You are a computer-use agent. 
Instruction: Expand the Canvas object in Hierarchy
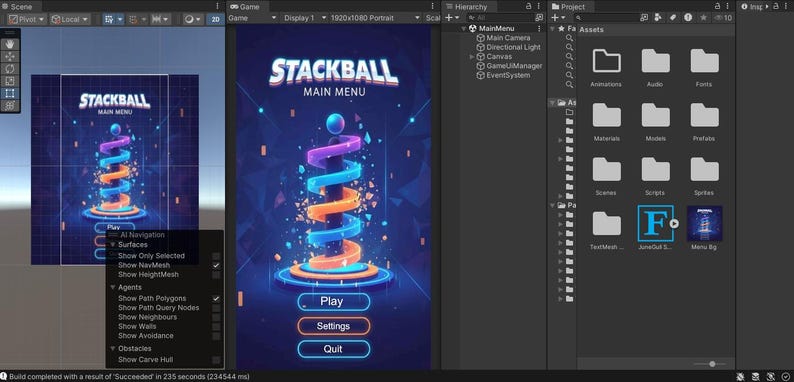point(472,57)
